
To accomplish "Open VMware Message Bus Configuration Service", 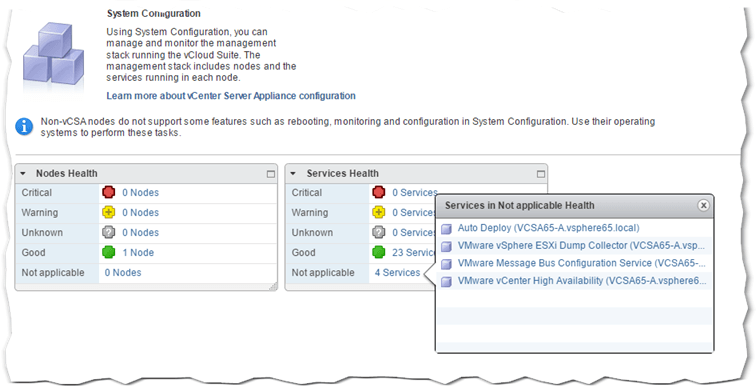I will 581,263.
